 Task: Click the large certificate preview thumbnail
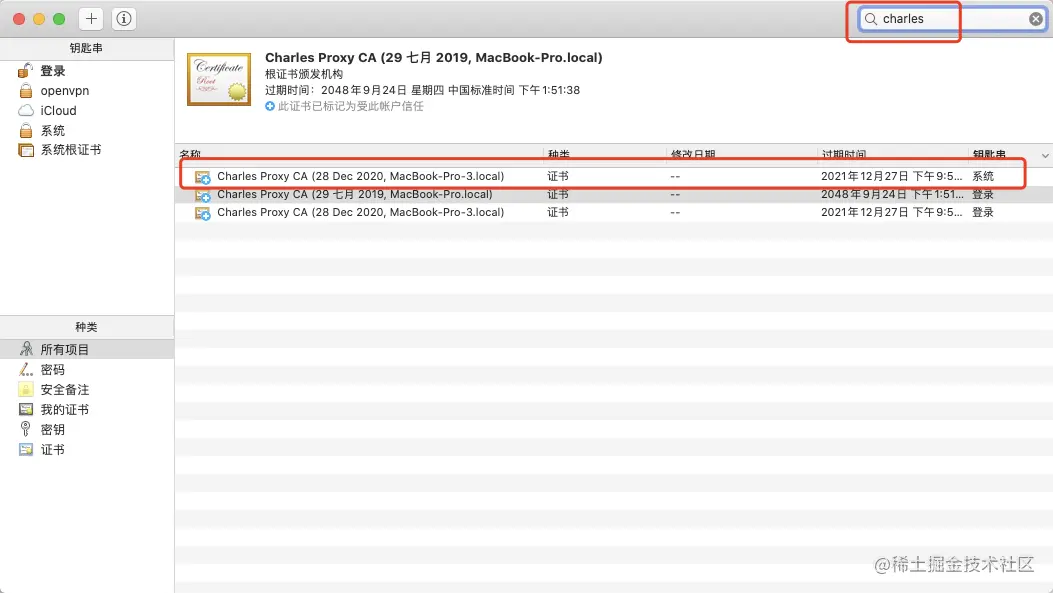(x=219, y=79)
